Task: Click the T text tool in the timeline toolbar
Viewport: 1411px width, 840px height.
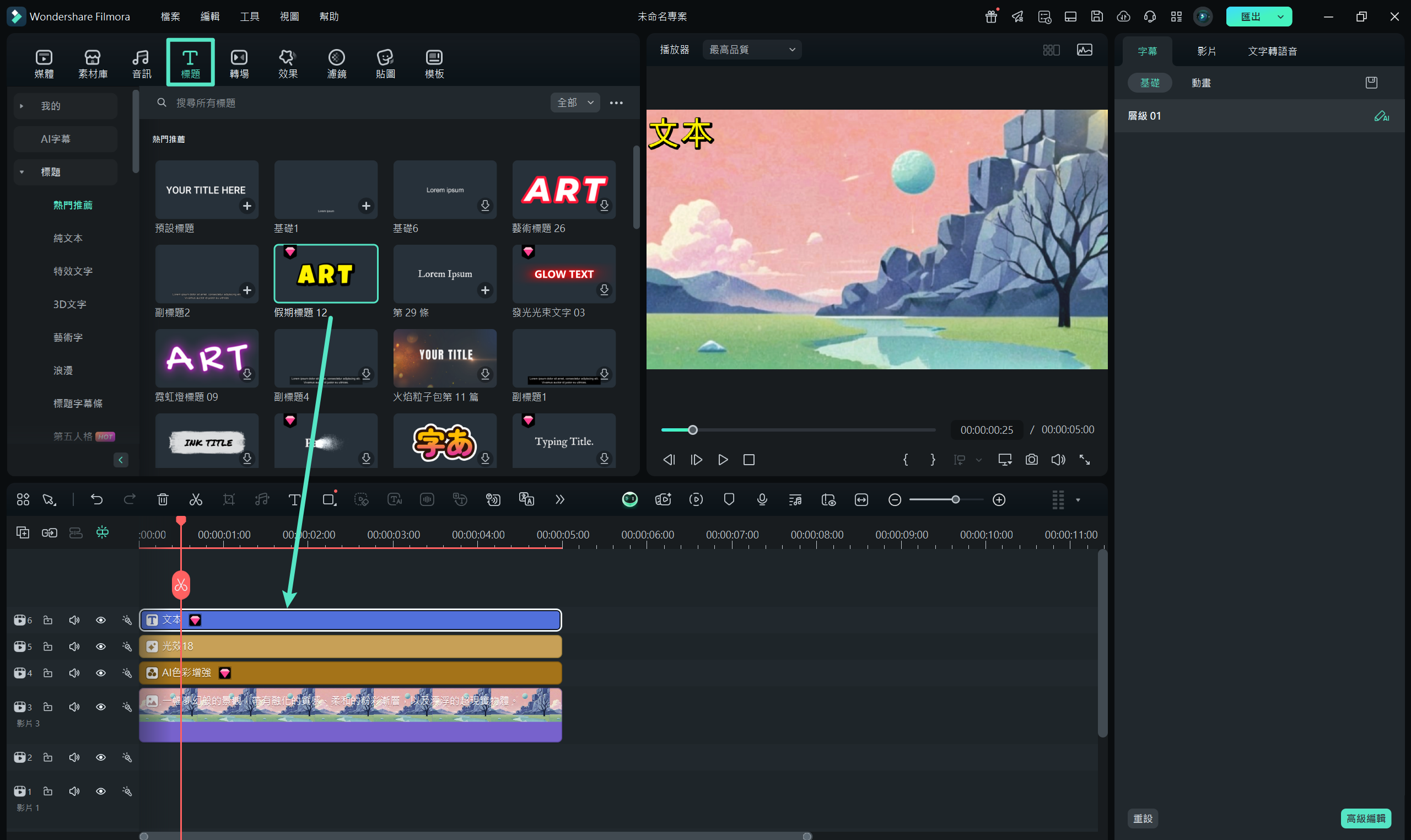Action: (294, 499)
